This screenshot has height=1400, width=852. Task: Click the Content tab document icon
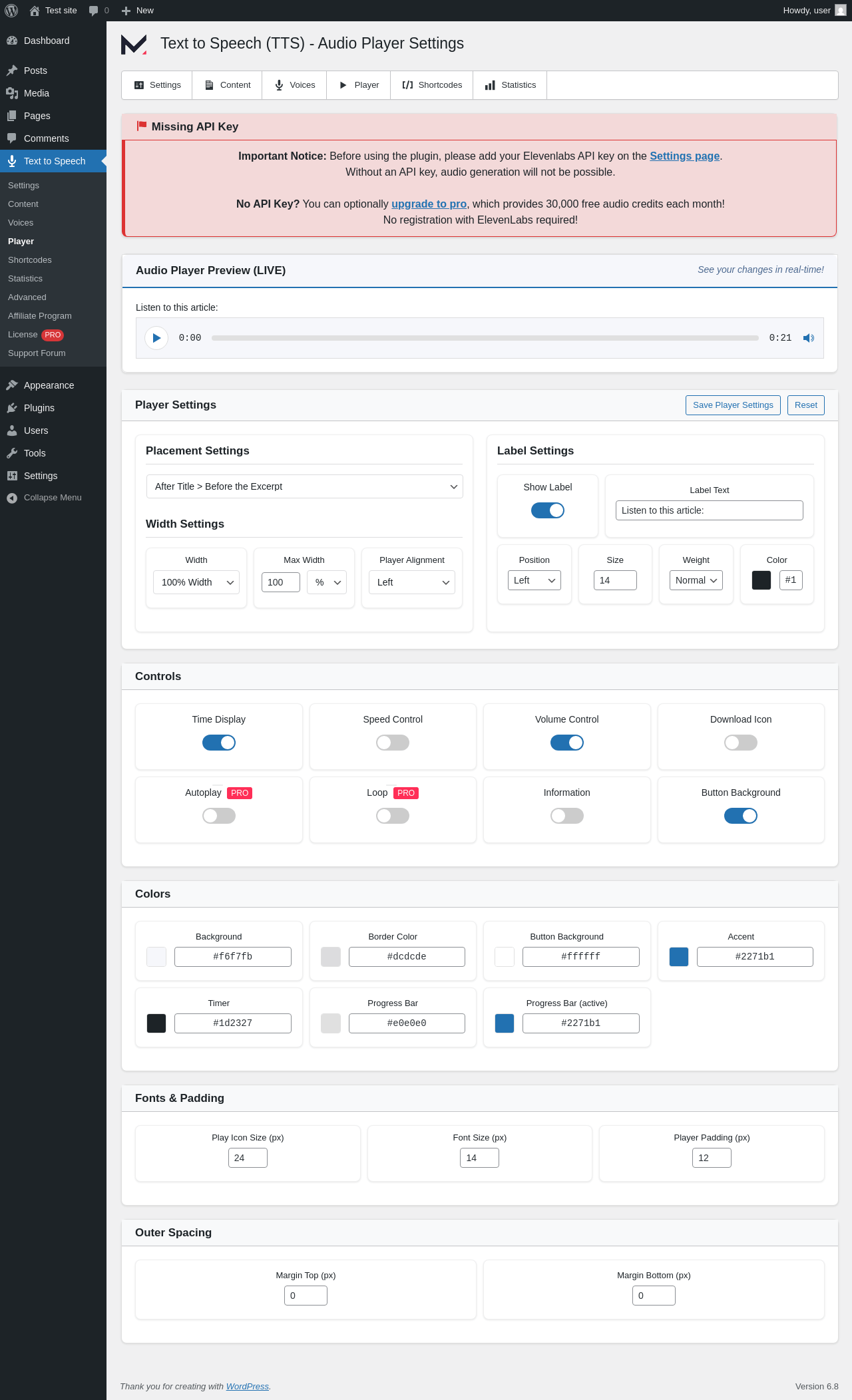209,85
